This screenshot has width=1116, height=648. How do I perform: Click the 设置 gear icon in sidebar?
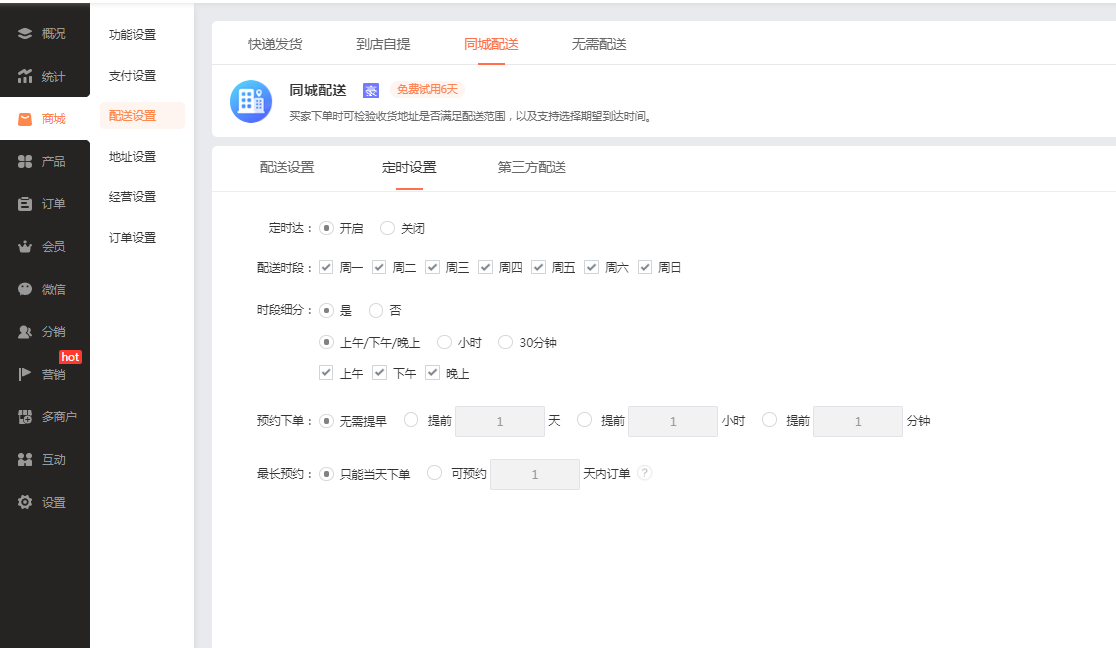coord(25,503)
